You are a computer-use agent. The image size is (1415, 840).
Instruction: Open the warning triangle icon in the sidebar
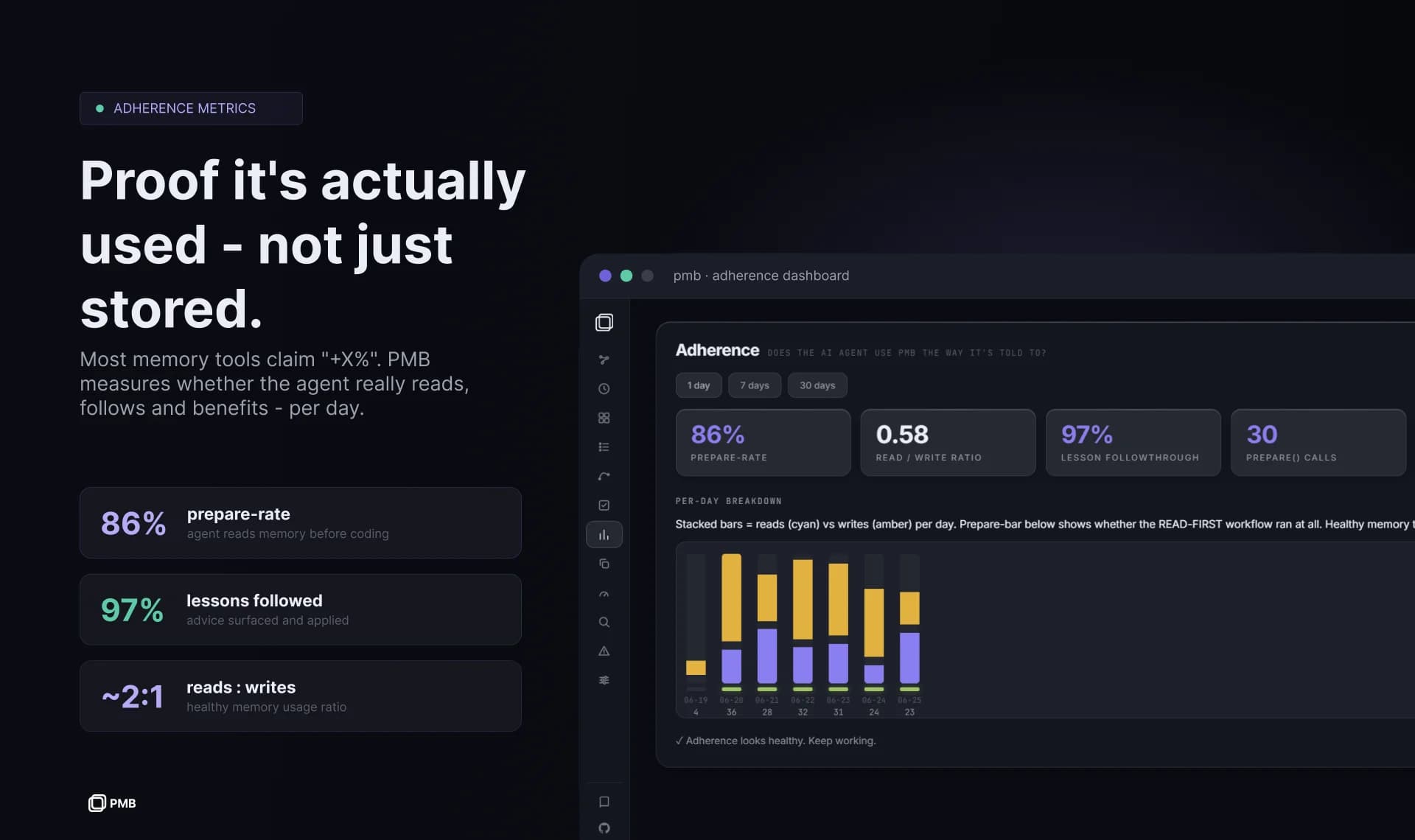pos(604,651)
